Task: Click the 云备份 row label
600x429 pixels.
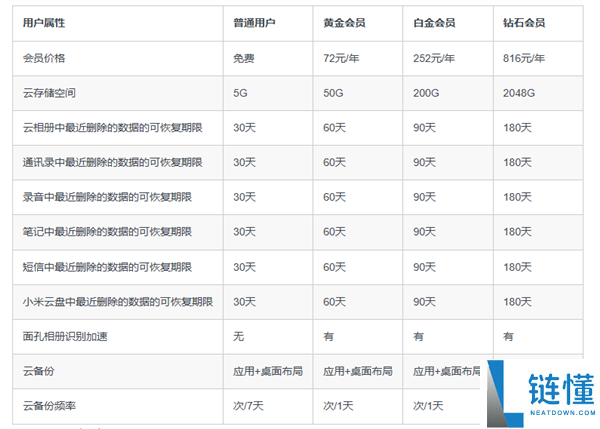Action: (x=38, y=371)
